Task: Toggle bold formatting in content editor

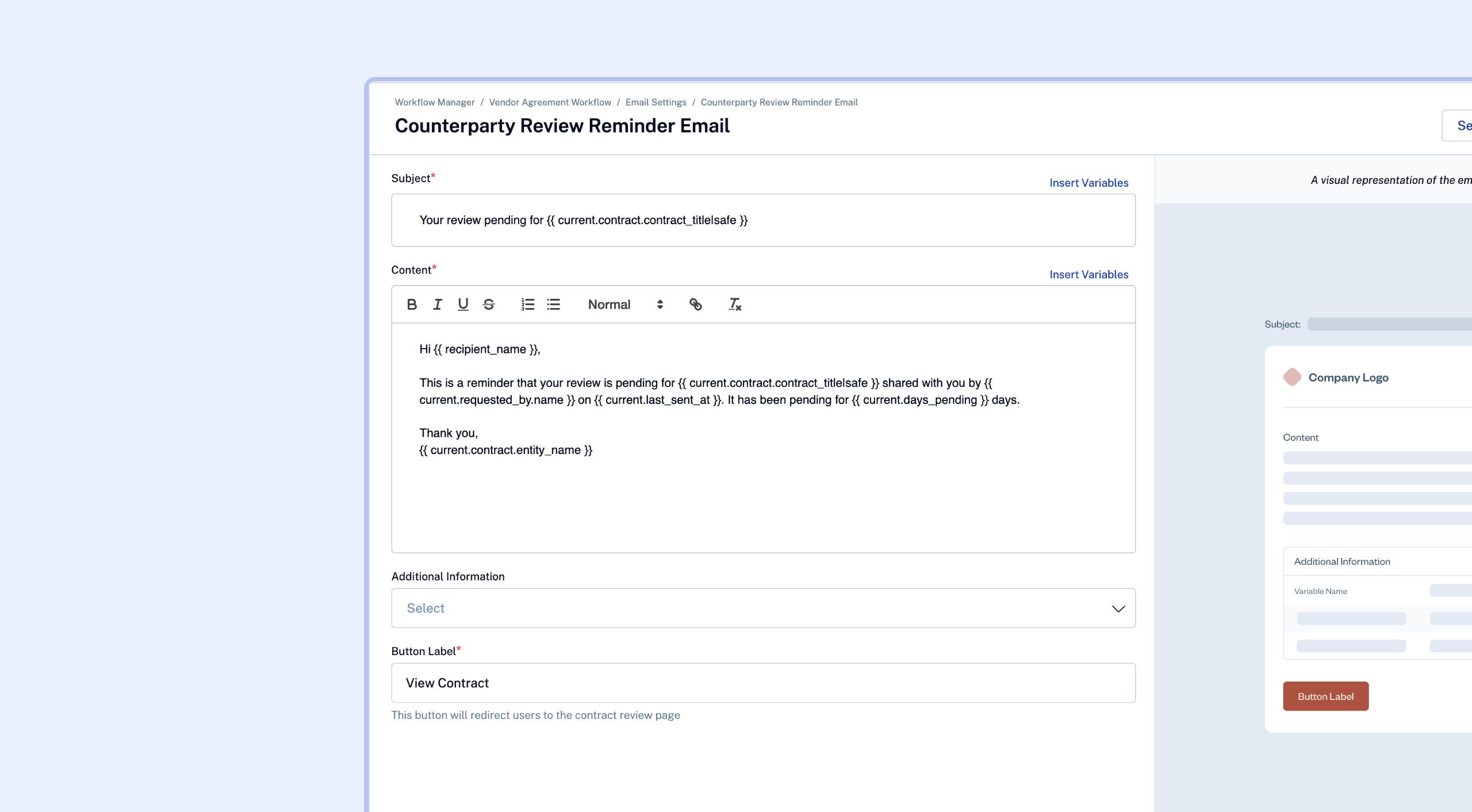Action: tap(412, 305)
